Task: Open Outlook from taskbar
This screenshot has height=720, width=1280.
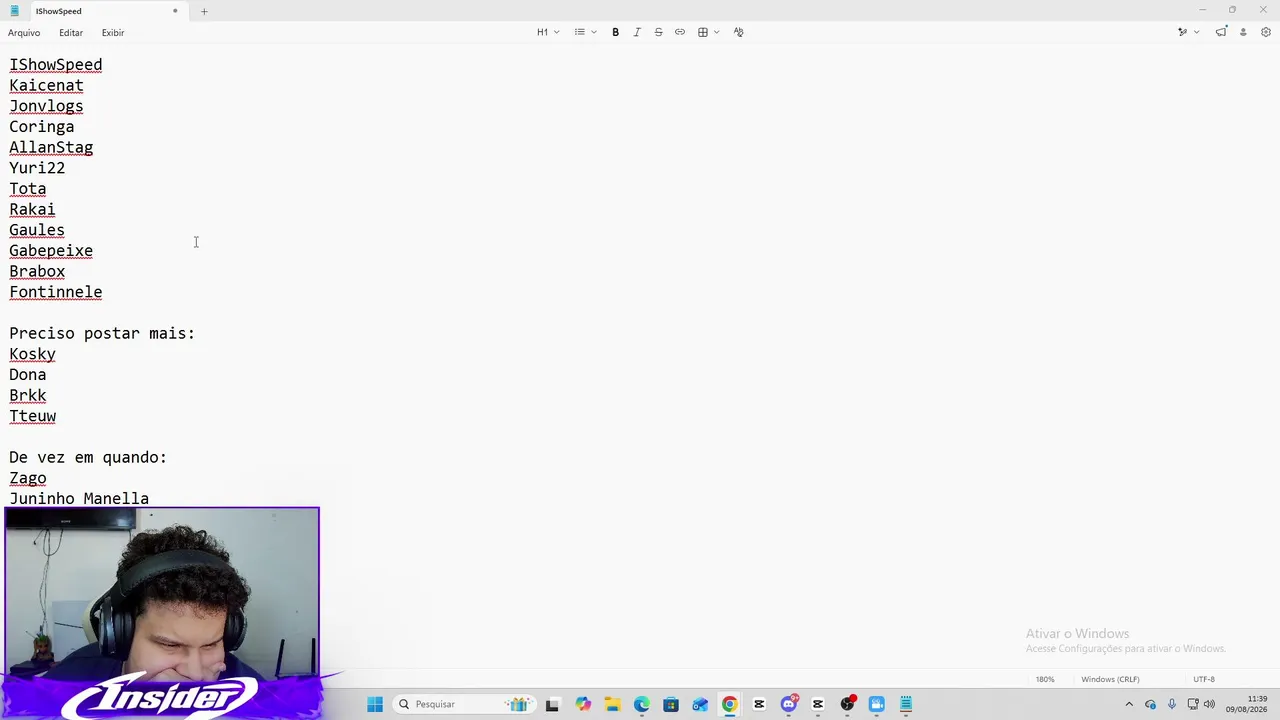Action: pyautogui.click(x=700, y=704)
